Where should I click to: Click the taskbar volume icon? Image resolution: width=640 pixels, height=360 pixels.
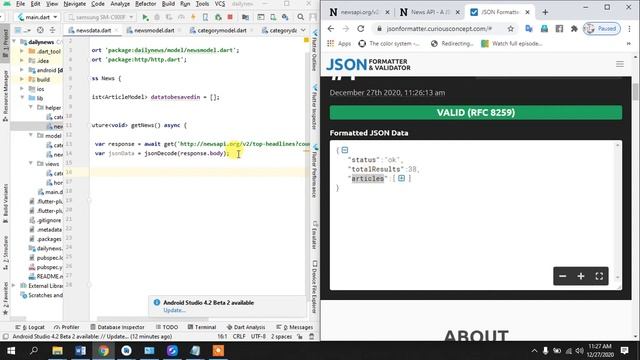click(580, 351)
